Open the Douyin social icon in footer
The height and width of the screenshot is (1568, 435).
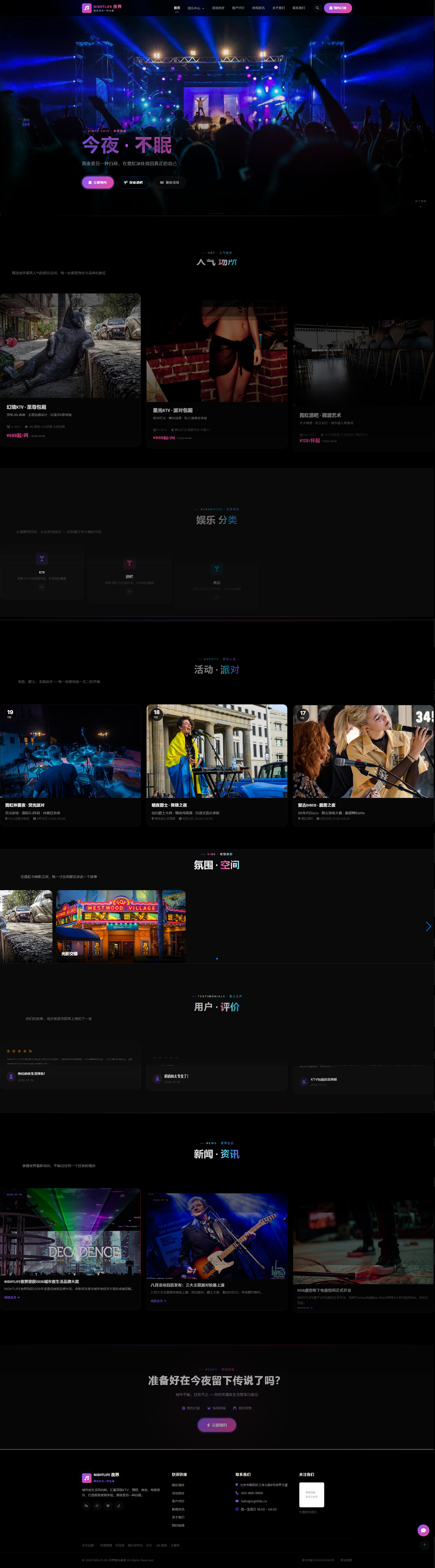[x=119, y=1506]
